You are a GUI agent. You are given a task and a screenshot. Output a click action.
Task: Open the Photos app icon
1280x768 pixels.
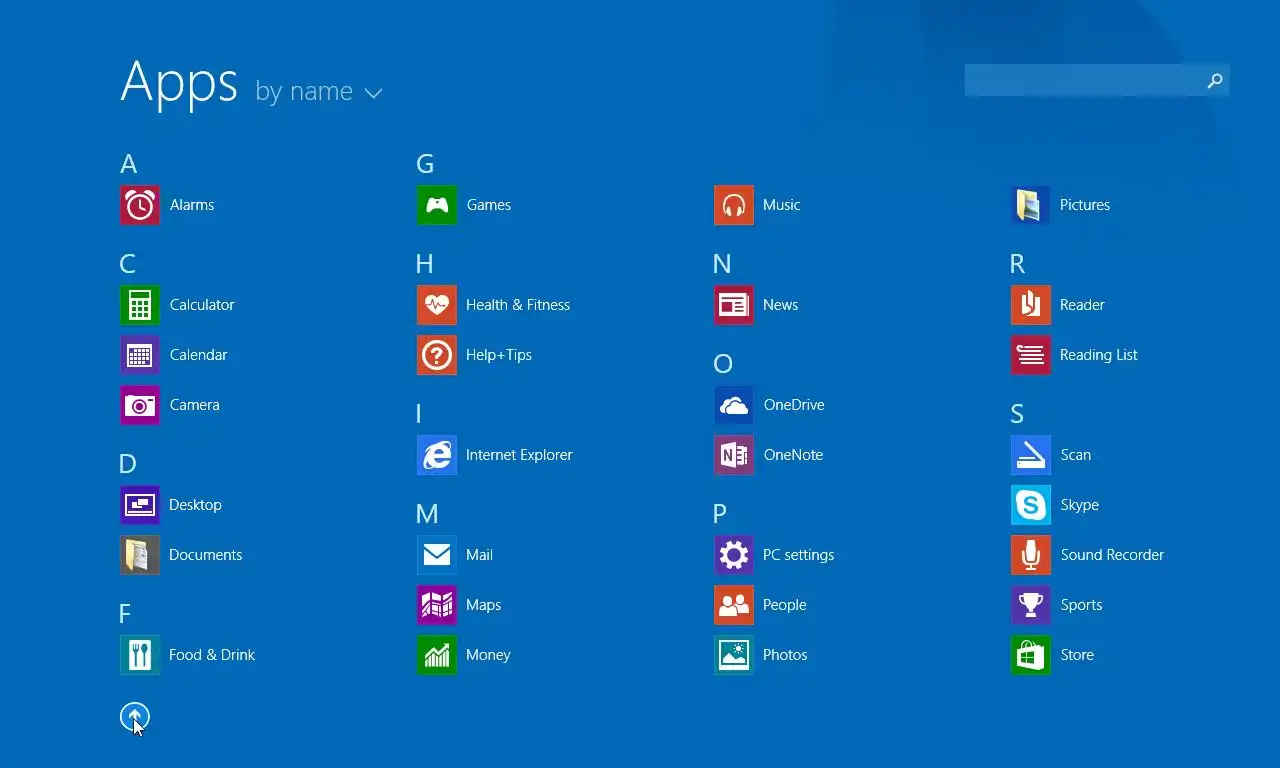734,655
